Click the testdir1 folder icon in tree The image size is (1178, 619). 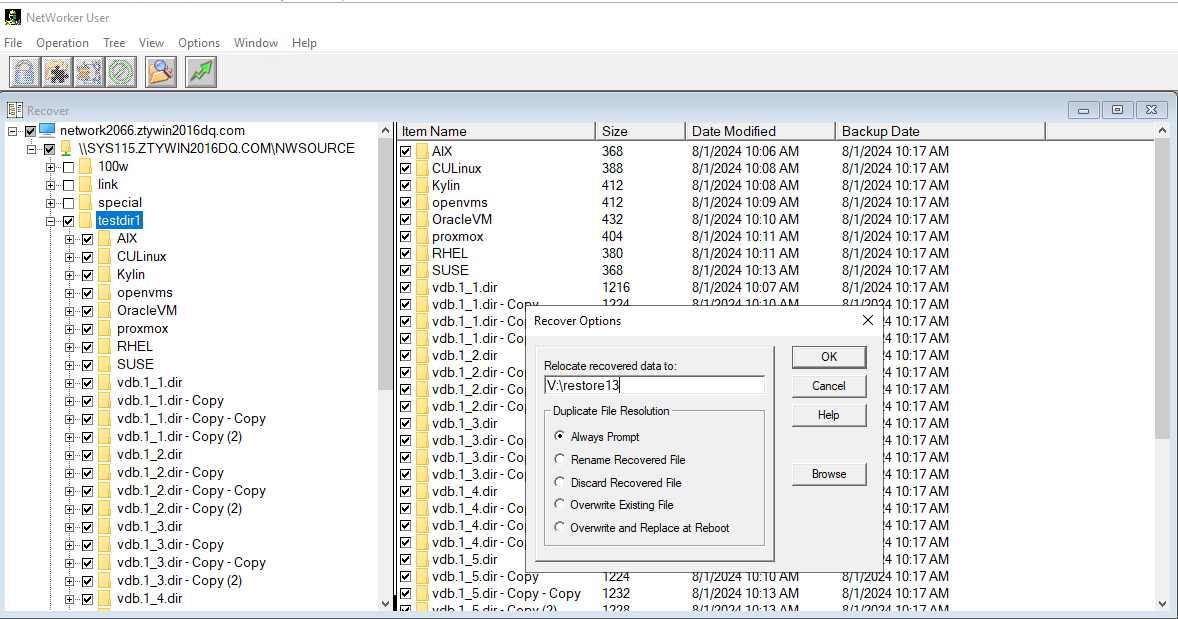tap(86, 221)
